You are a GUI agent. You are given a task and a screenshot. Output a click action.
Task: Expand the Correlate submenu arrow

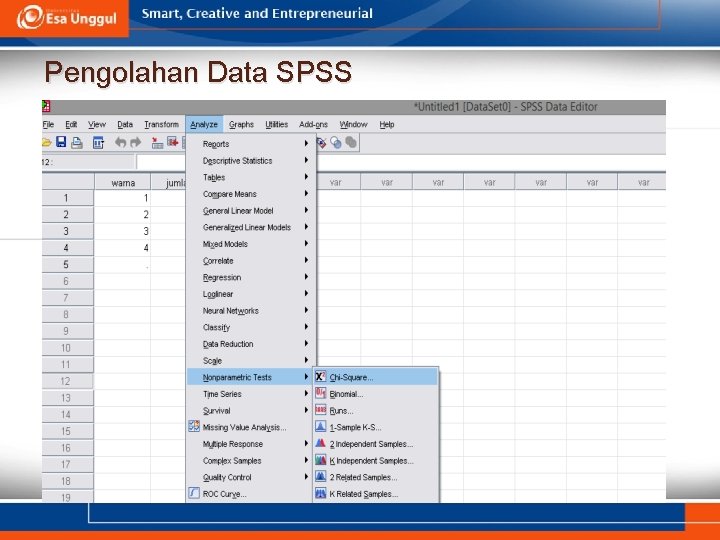306,260
